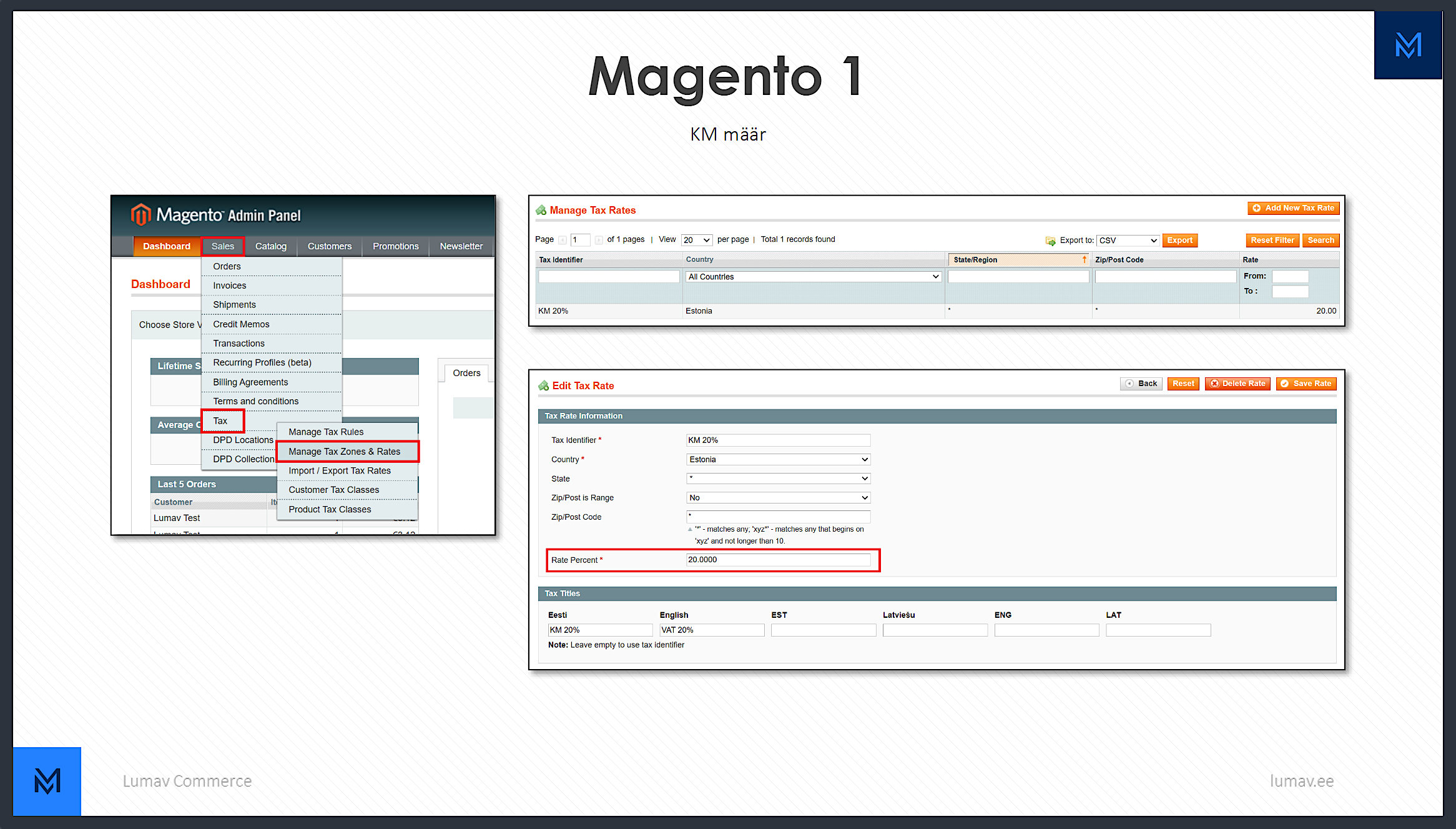Click the Reset button in Edit Tax Rate

pos(1183,384)
